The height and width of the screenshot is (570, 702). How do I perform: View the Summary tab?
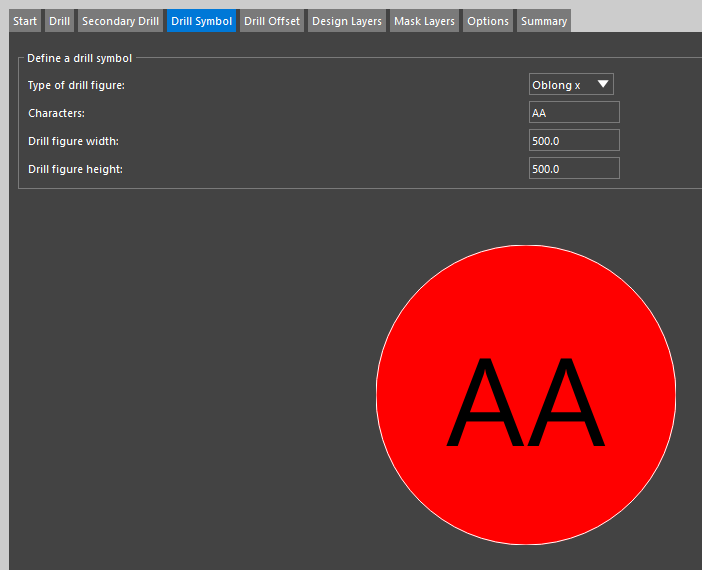coord(543,21)
